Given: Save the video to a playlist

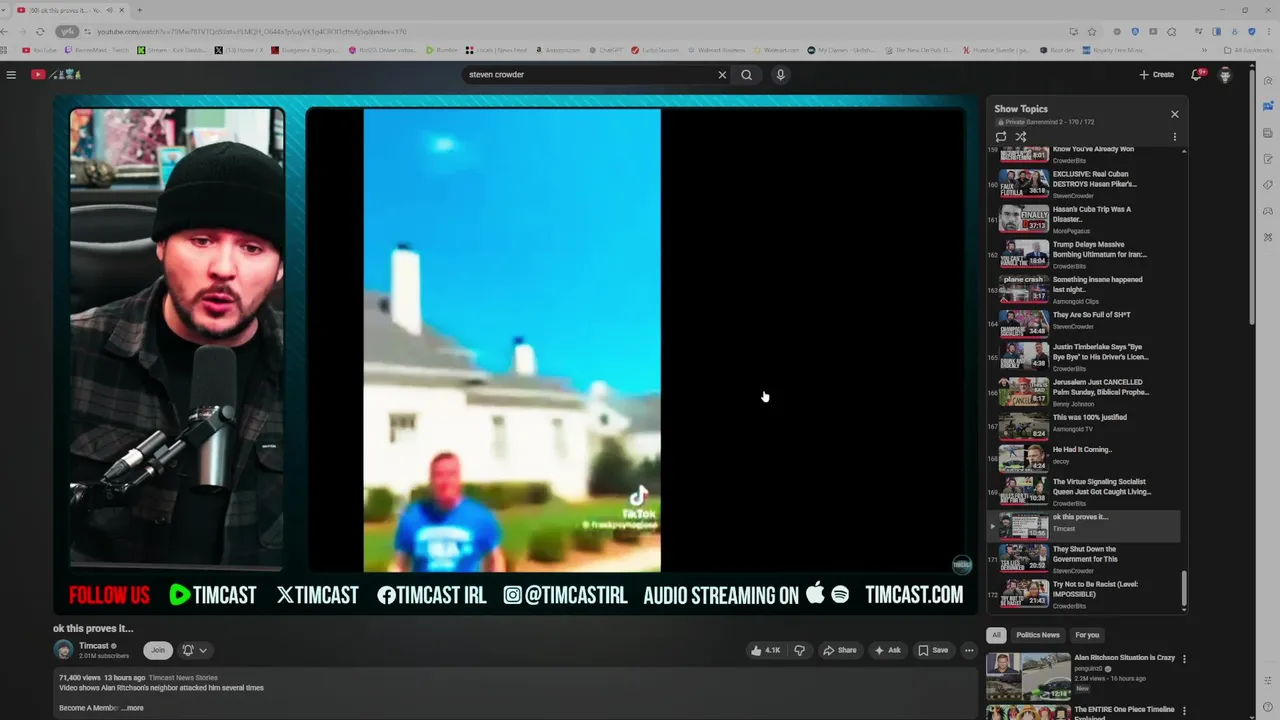Looking at the screenshot, I should point(933,650).
